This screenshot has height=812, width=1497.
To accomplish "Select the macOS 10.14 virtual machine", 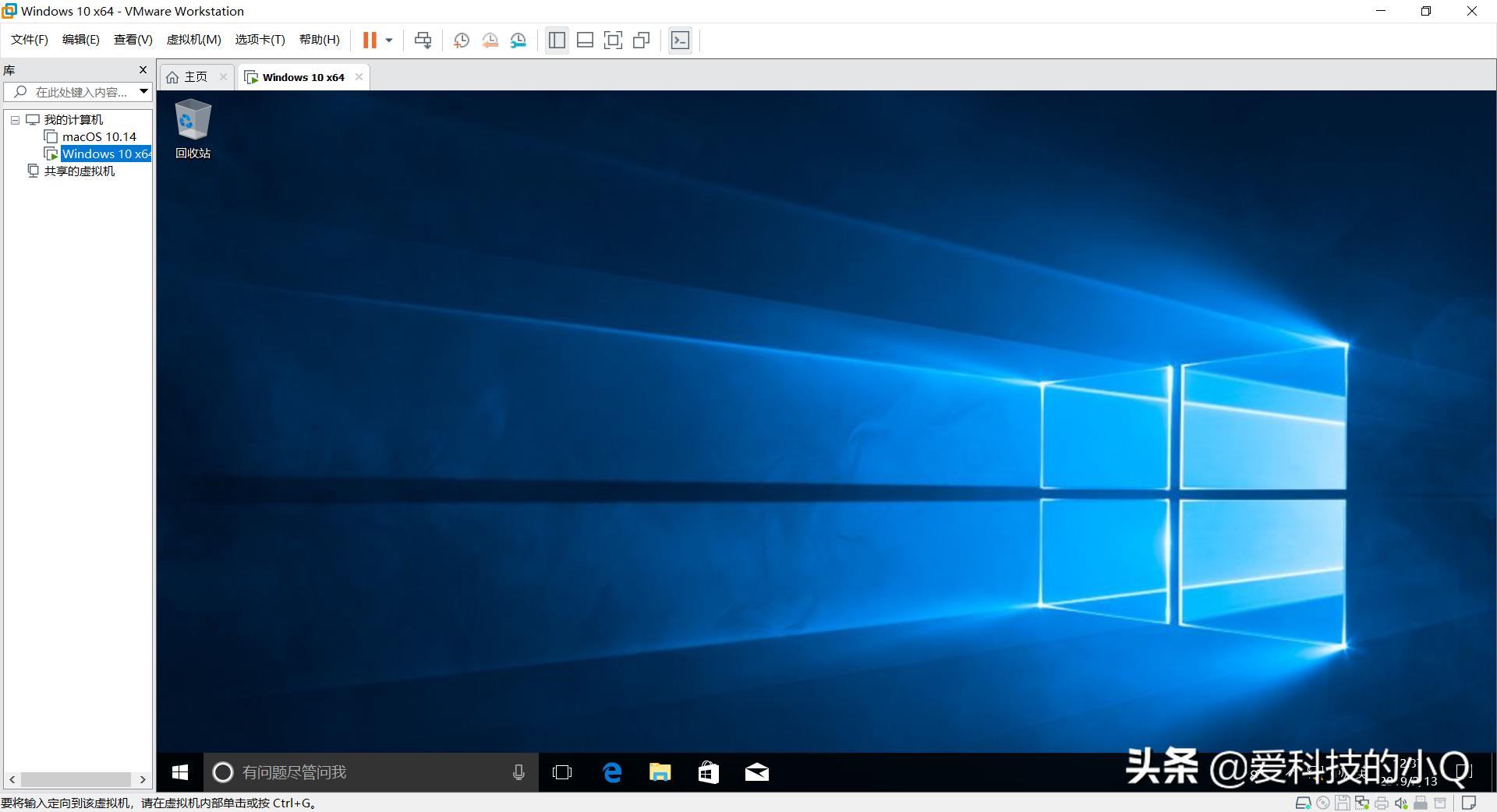I will [x=98, y=136].
